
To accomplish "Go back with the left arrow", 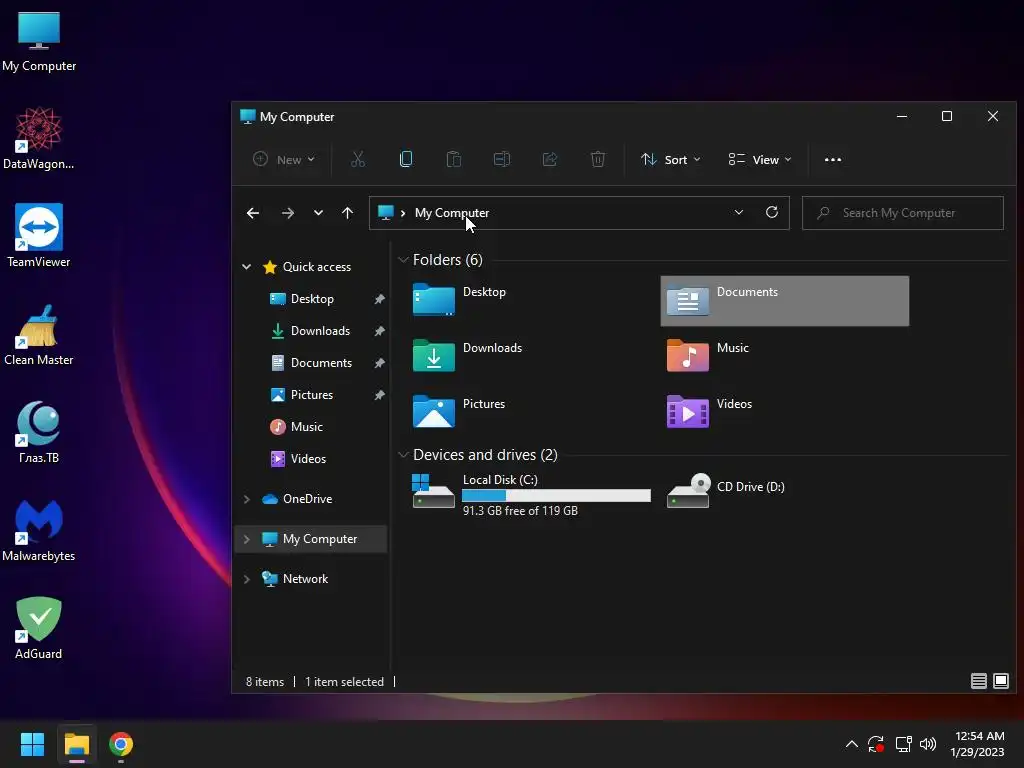I will tap(253, 213).
